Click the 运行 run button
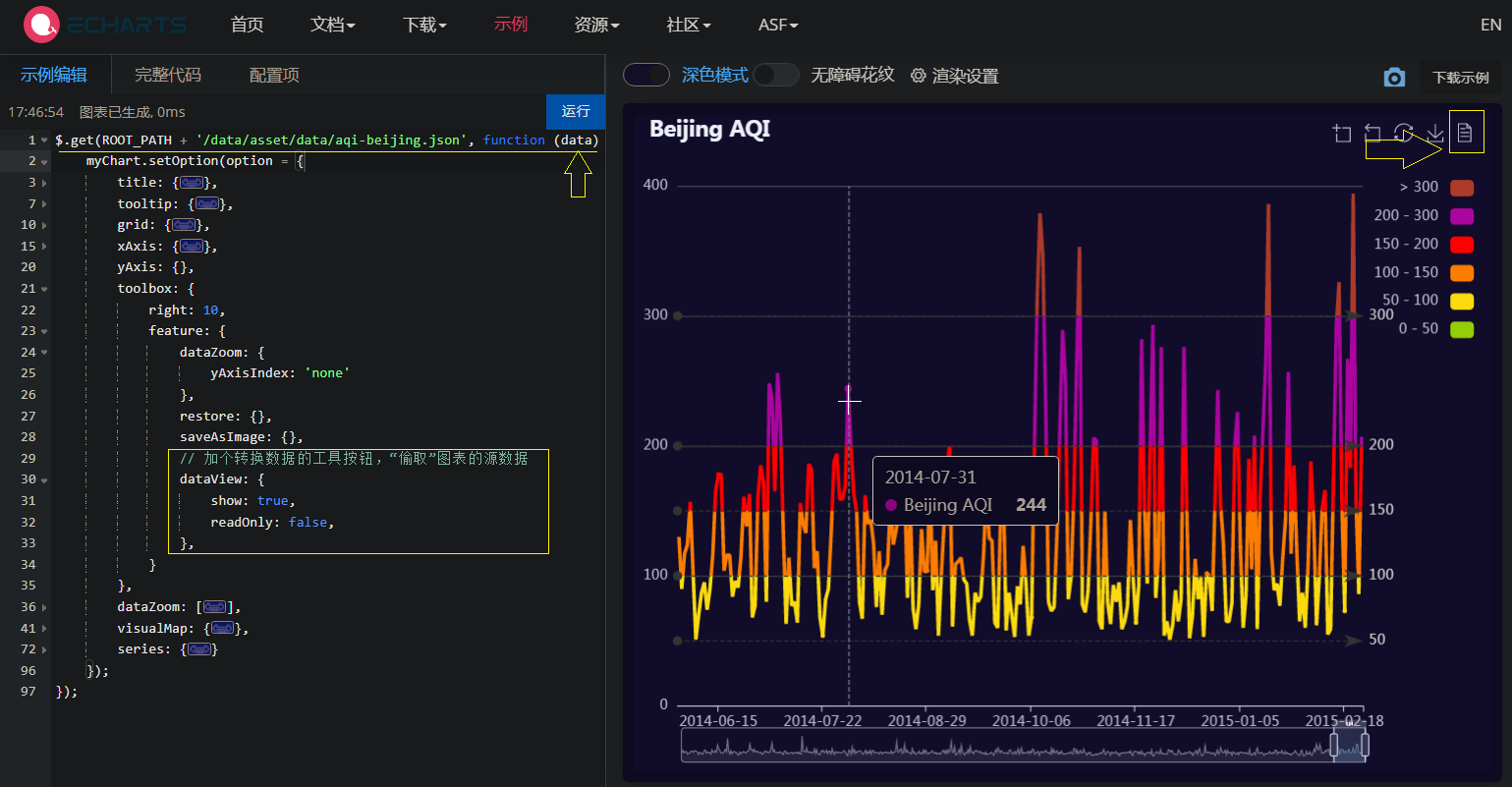 576,112
